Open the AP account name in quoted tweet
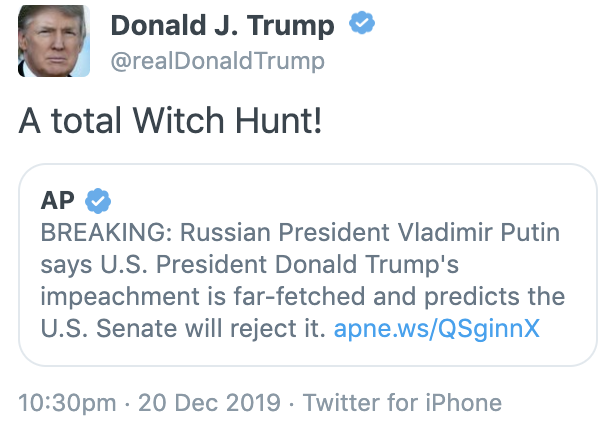The height and width of the screenshot is (430, 612). pos(57,201)
